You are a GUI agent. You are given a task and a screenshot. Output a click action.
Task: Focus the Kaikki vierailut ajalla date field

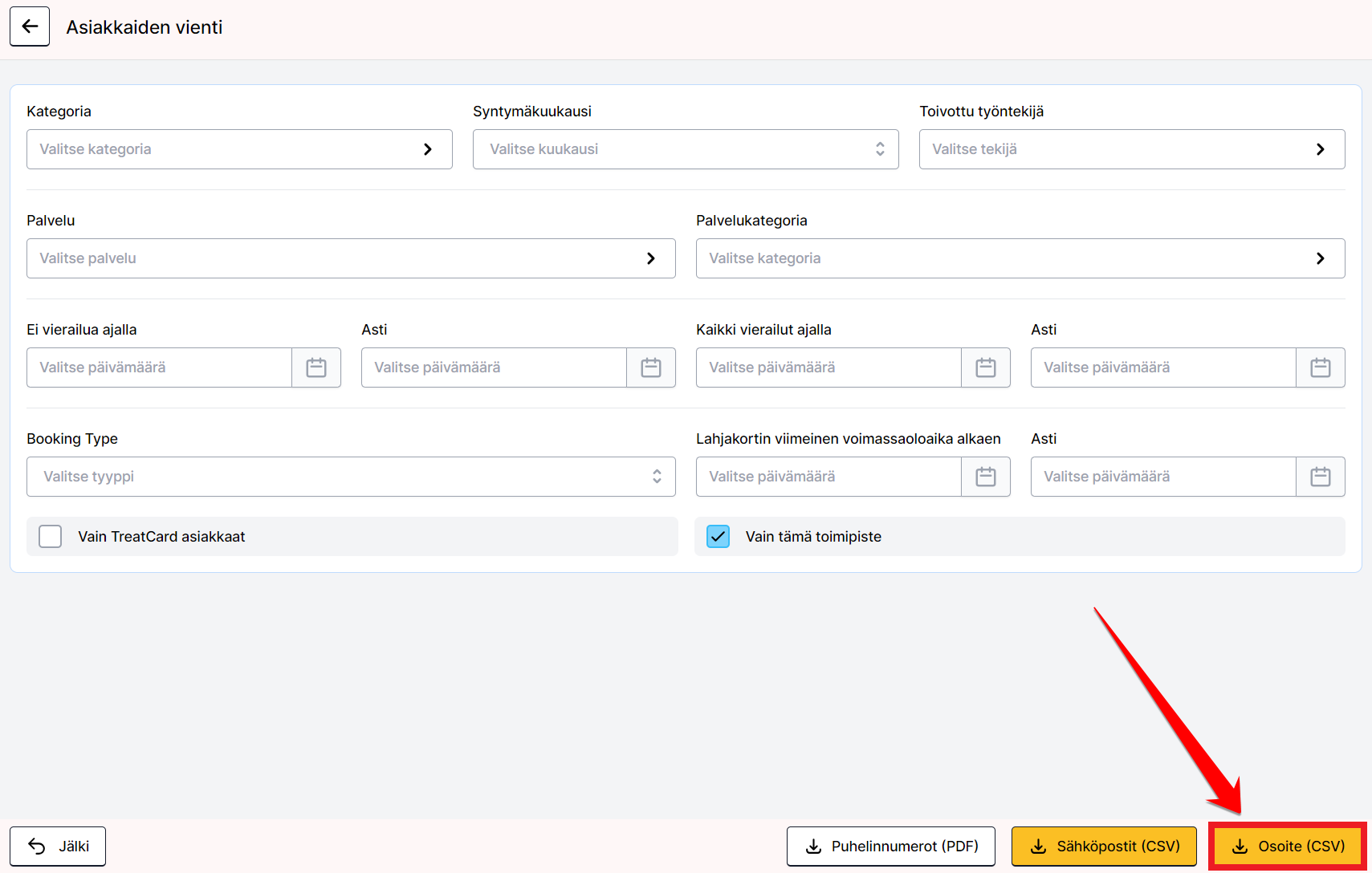click(x=828, y=367)
